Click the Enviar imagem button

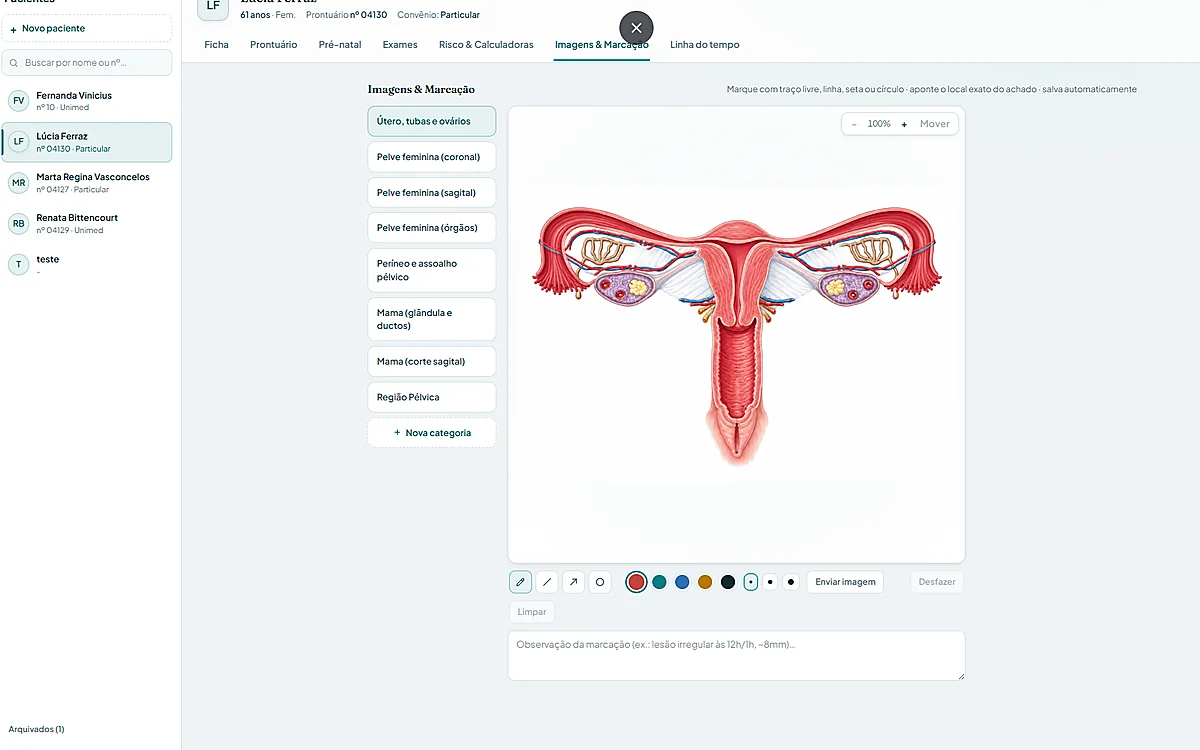845,582
